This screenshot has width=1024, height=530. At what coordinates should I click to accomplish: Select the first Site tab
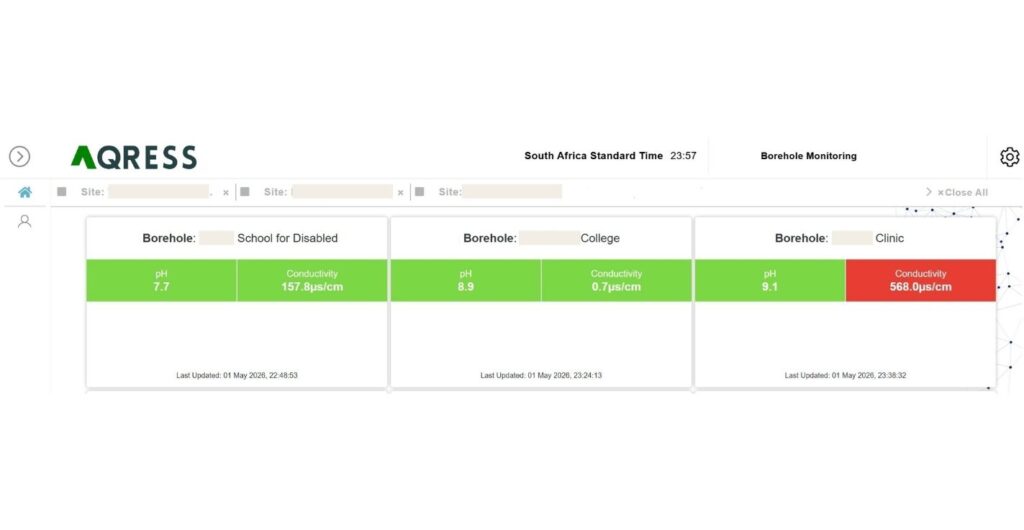point(145,192)
